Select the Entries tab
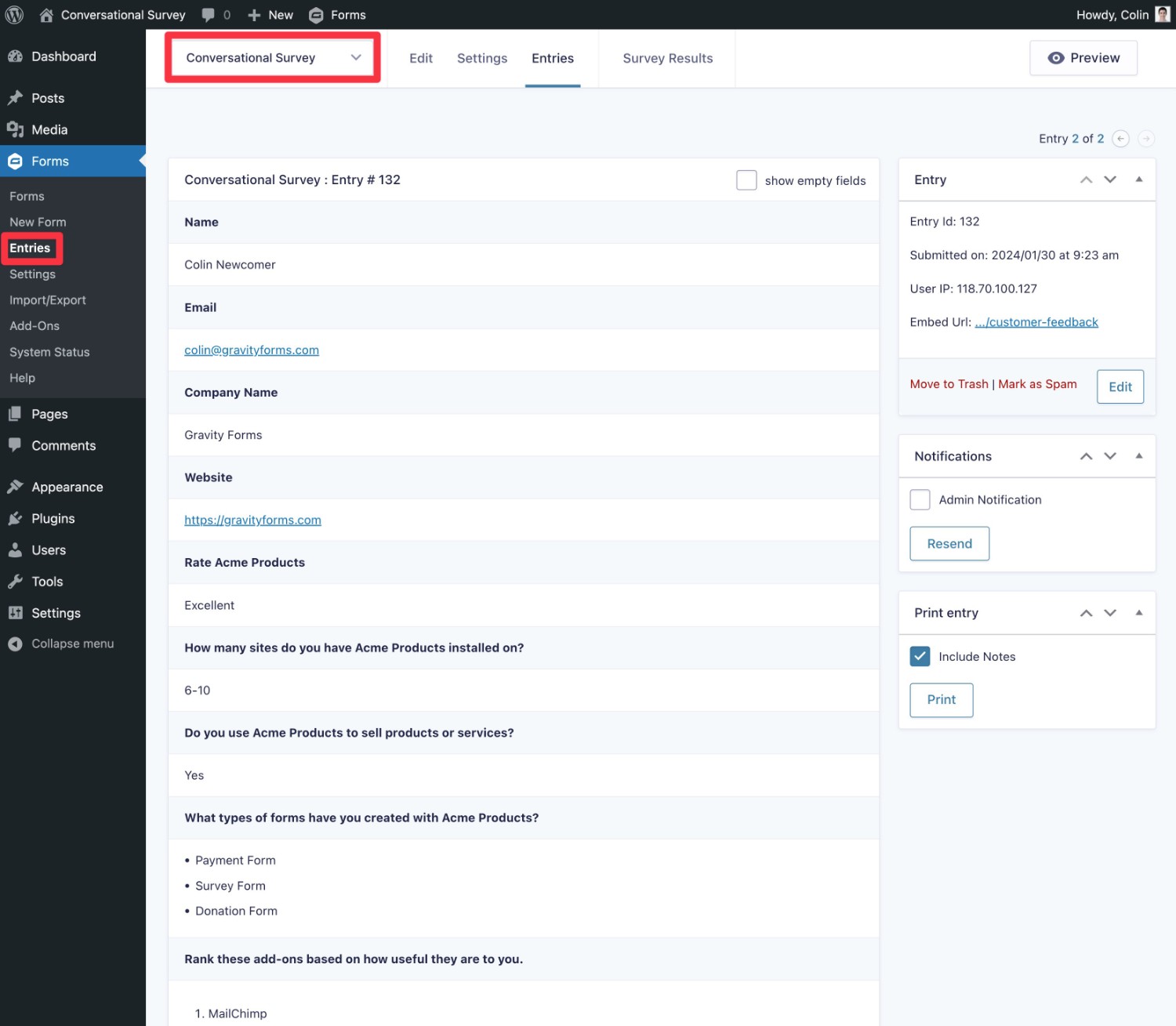This screenshot has height=1026, width=1176. click(553, 58)
